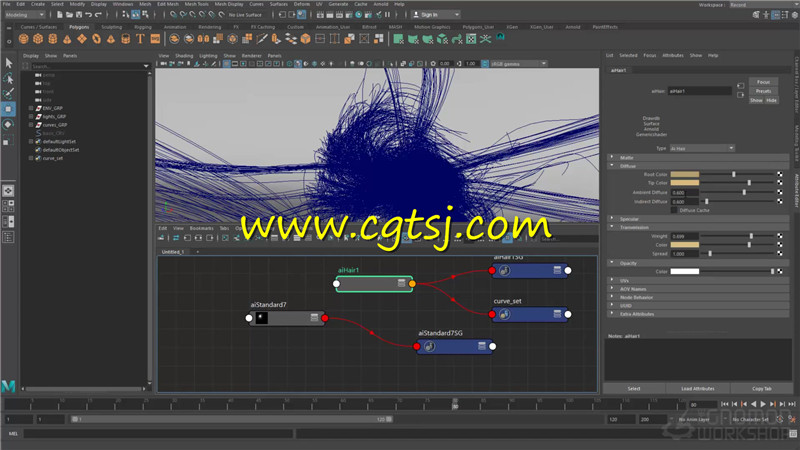Click the Copy Tab button
Viewport: 800px width, 450px height.
761,389
